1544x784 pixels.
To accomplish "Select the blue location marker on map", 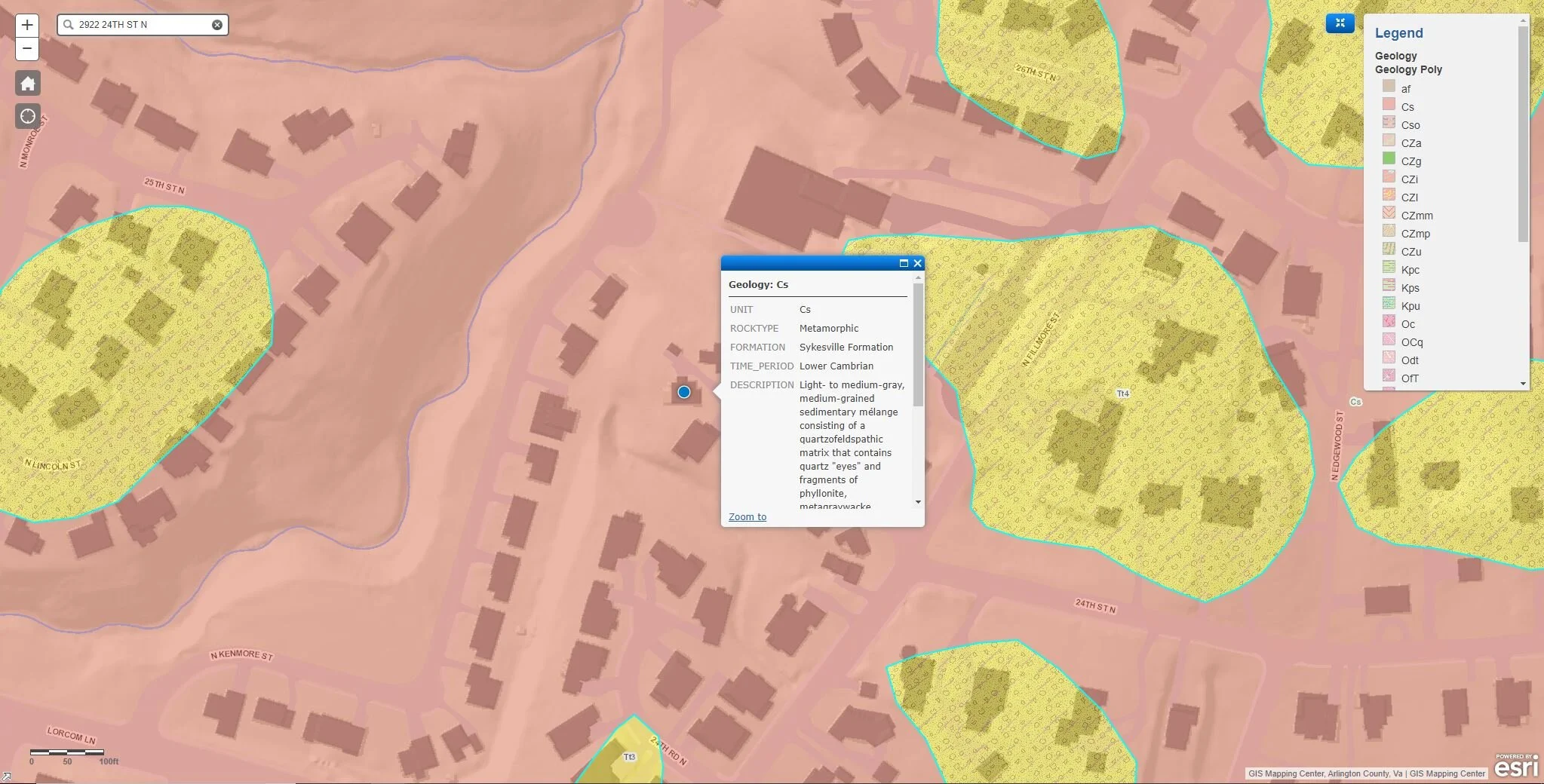I will click(684, 392).
